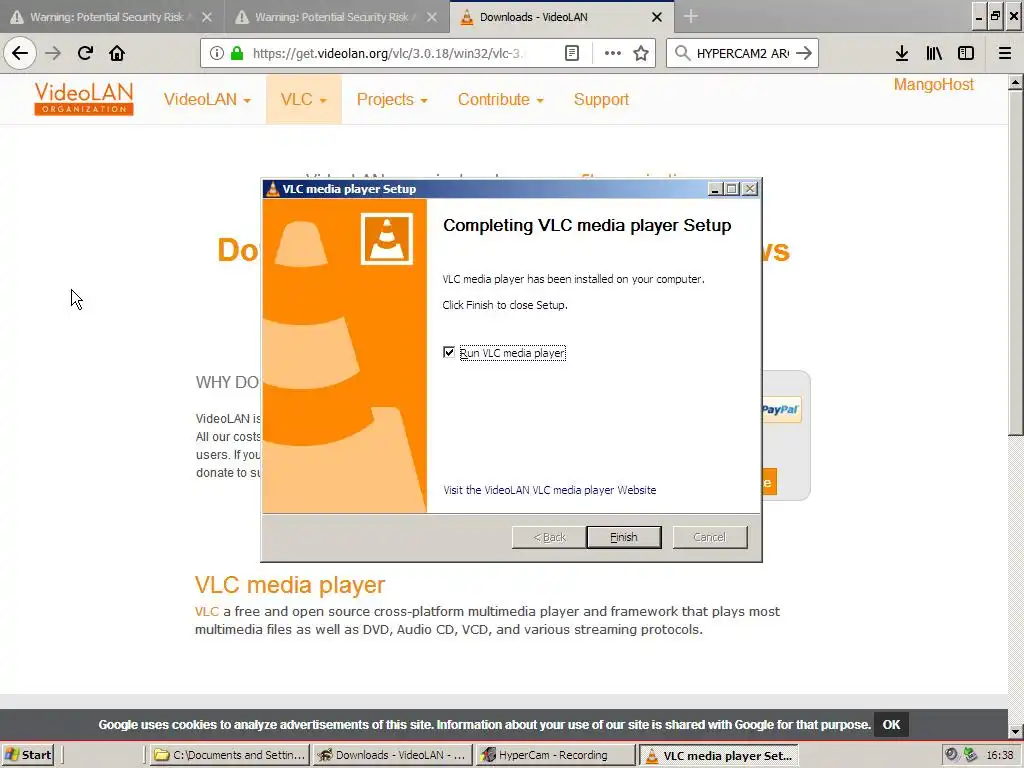1024x768 pixels.
Task: Open the MangoHost link
Action: [933, 84]
